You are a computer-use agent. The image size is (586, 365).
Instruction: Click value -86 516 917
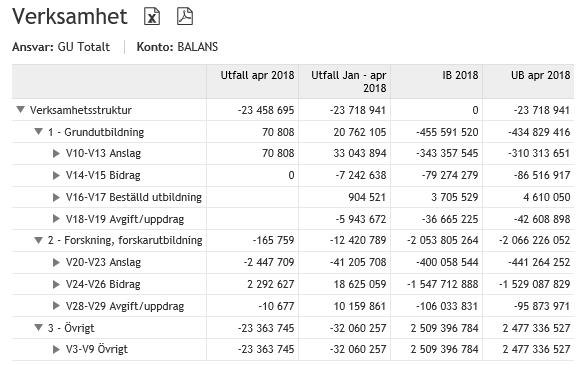click(542, 175)
